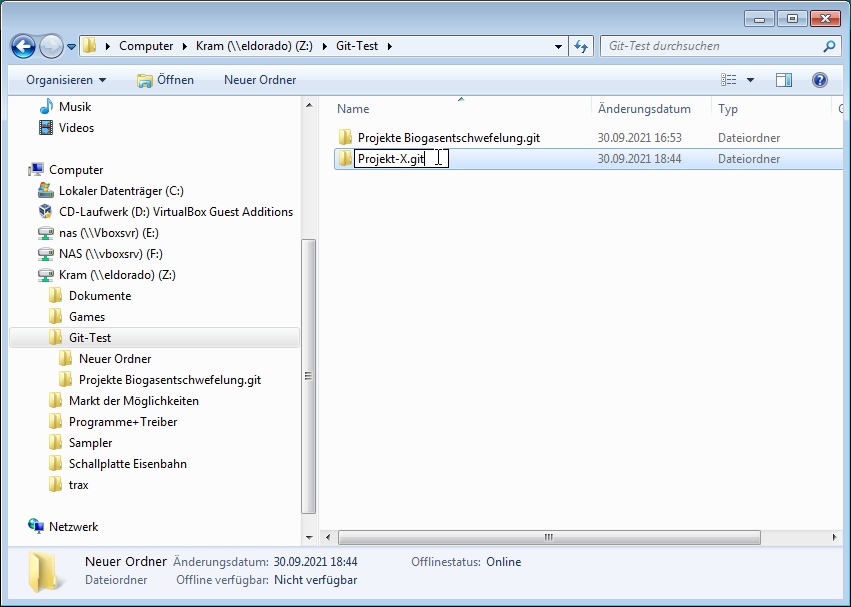Open Programme+Treiber folder
This screenshot has height=607, width=851.
point(123,422)
